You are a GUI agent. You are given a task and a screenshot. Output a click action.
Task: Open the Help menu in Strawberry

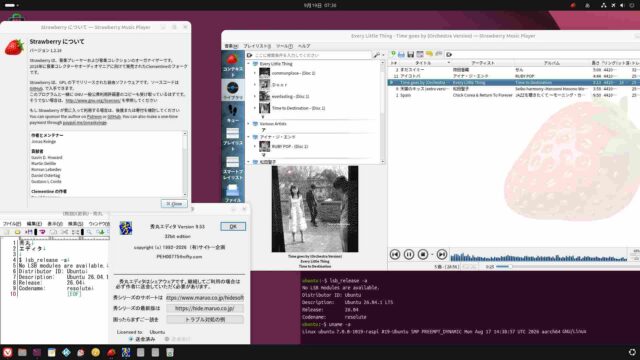pyautogui.click(x=304, y=46)
